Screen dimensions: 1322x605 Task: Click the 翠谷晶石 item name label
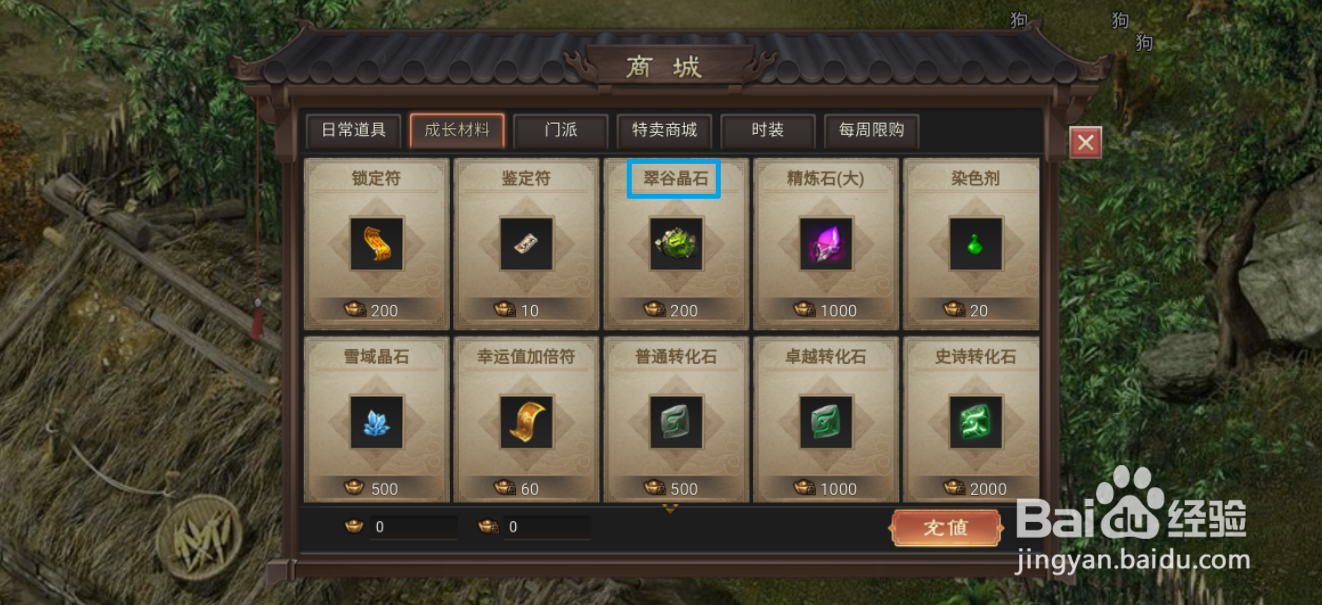pos(675,179)
